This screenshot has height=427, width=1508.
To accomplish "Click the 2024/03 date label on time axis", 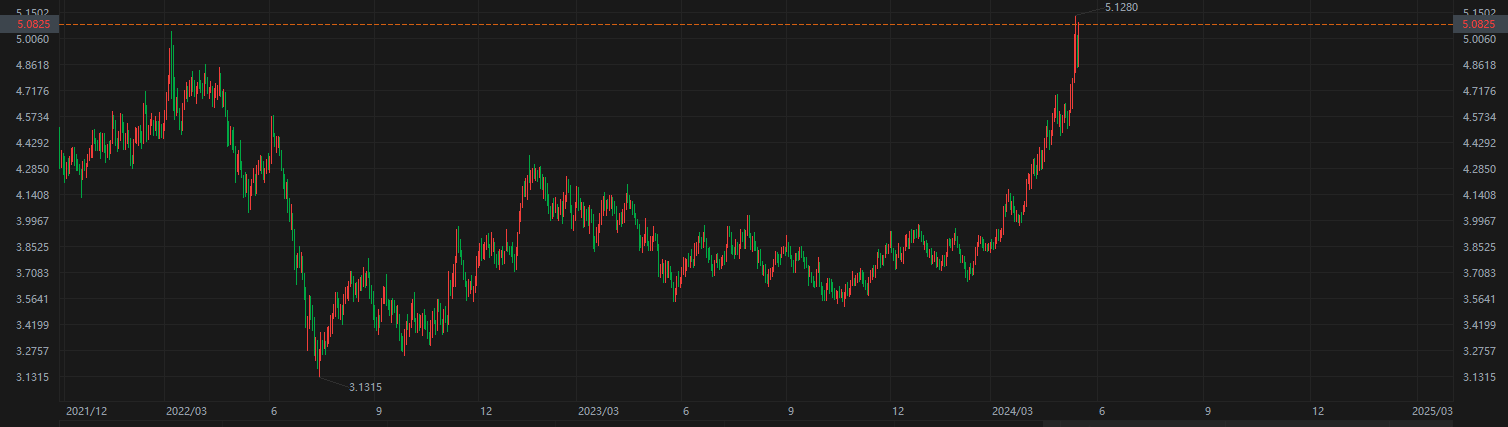I will point(1011,411).
